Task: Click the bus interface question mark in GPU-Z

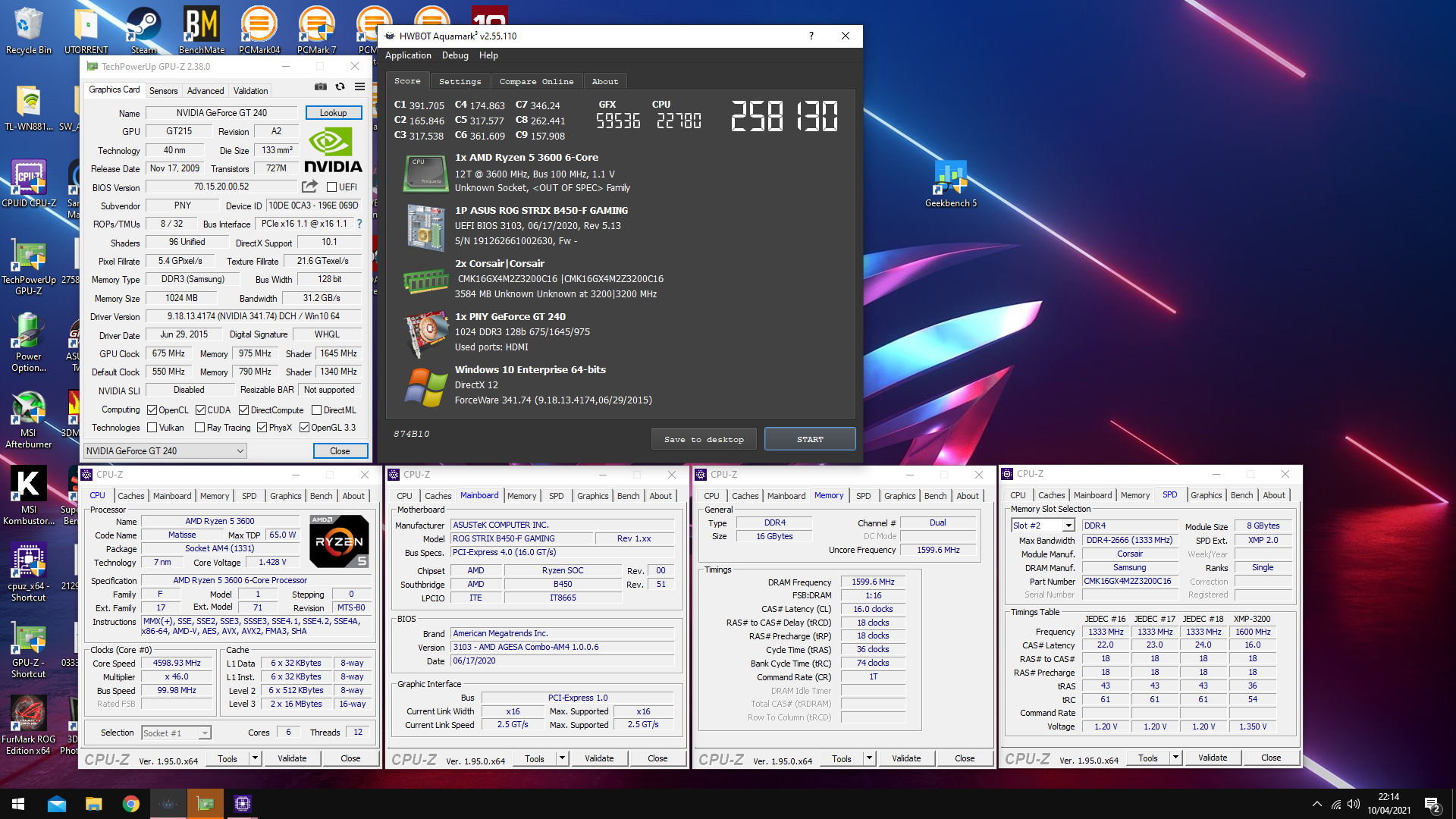Action: (359, 224)
